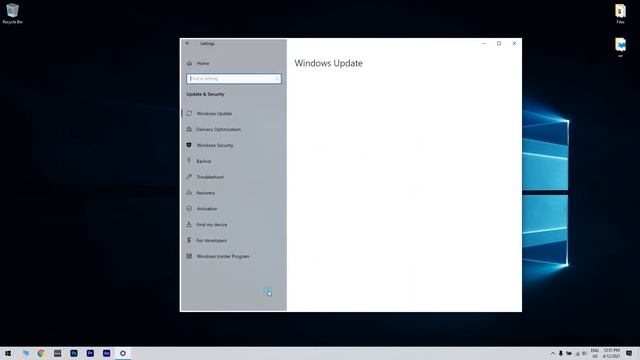Click the Find my device icon

point(189,224)
